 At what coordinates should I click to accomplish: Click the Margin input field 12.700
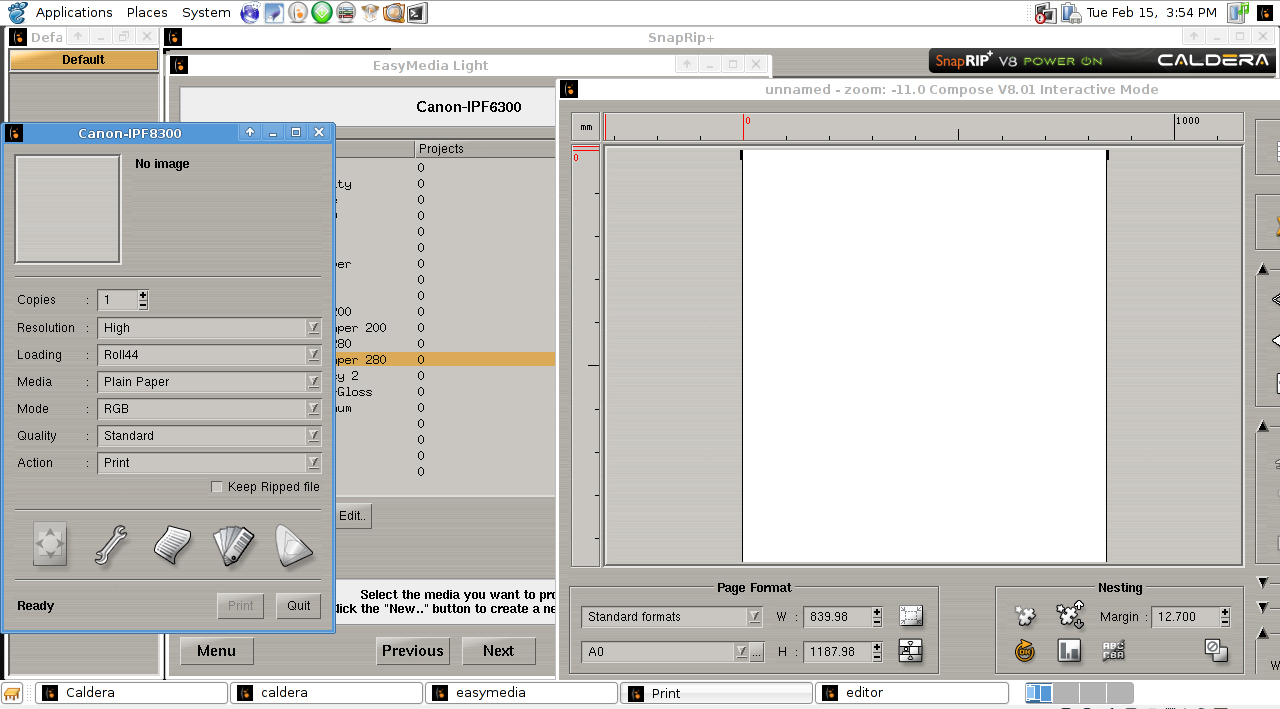(1185, 617)
